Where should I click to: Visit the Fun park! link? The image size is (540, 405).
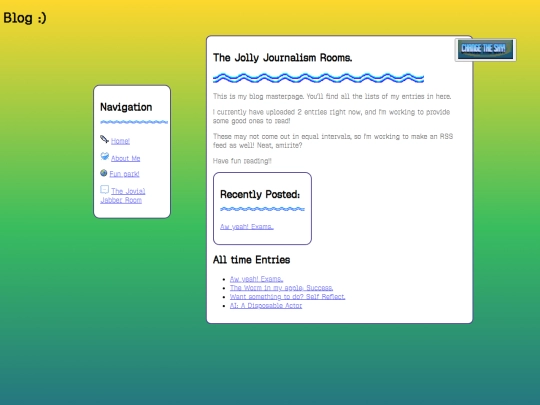[x=124, y=174]
